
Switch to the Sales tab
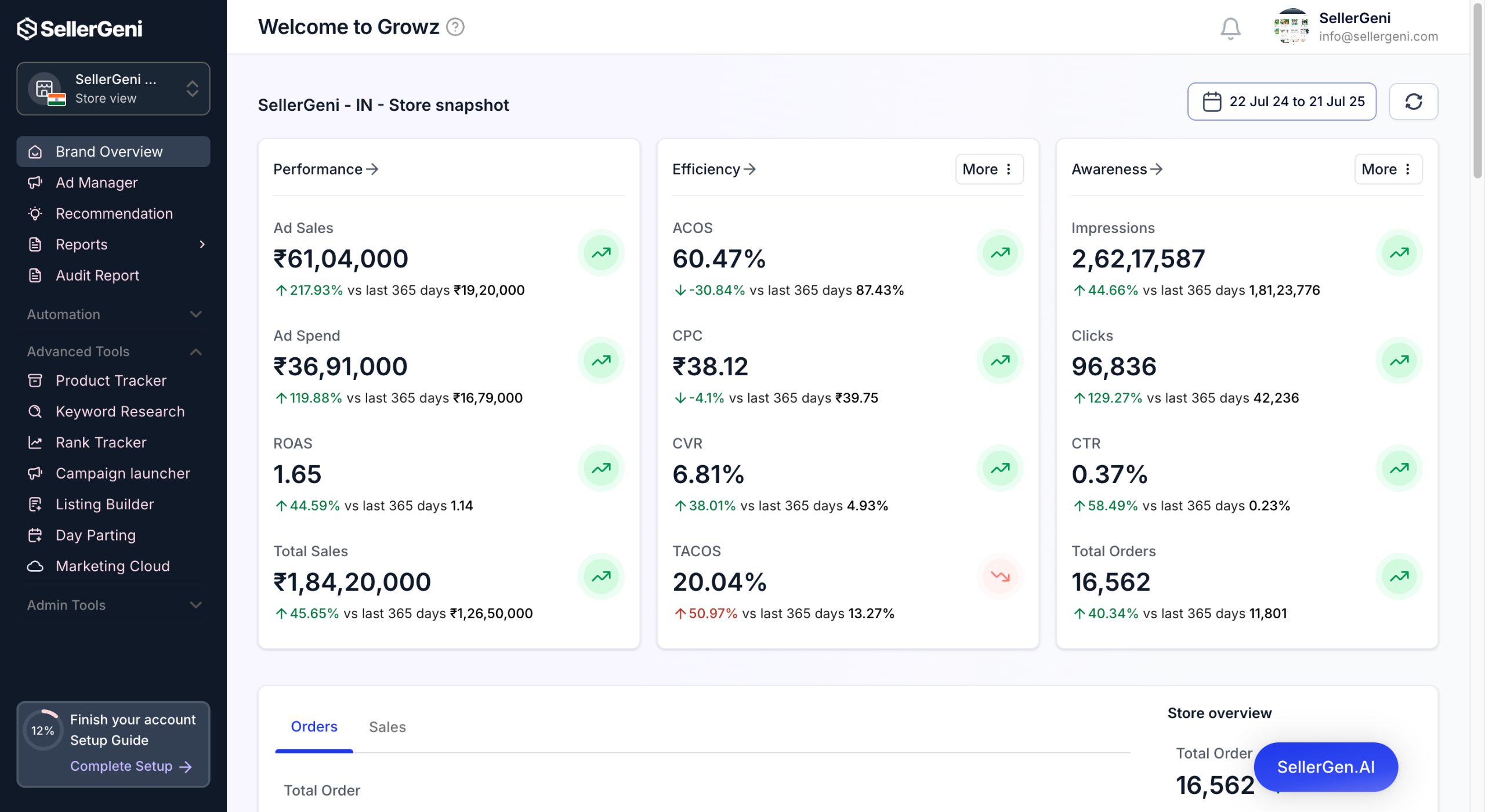387,727
